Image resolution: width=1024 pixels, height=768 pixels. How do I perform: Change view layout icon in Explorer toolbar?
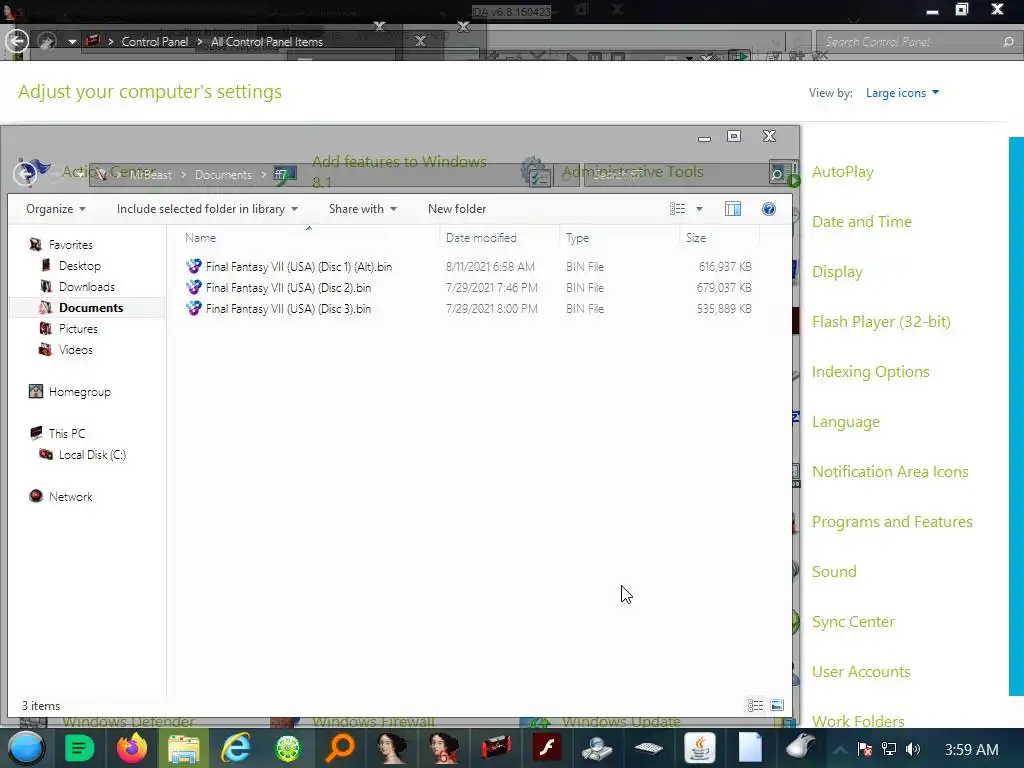point(677,209)
